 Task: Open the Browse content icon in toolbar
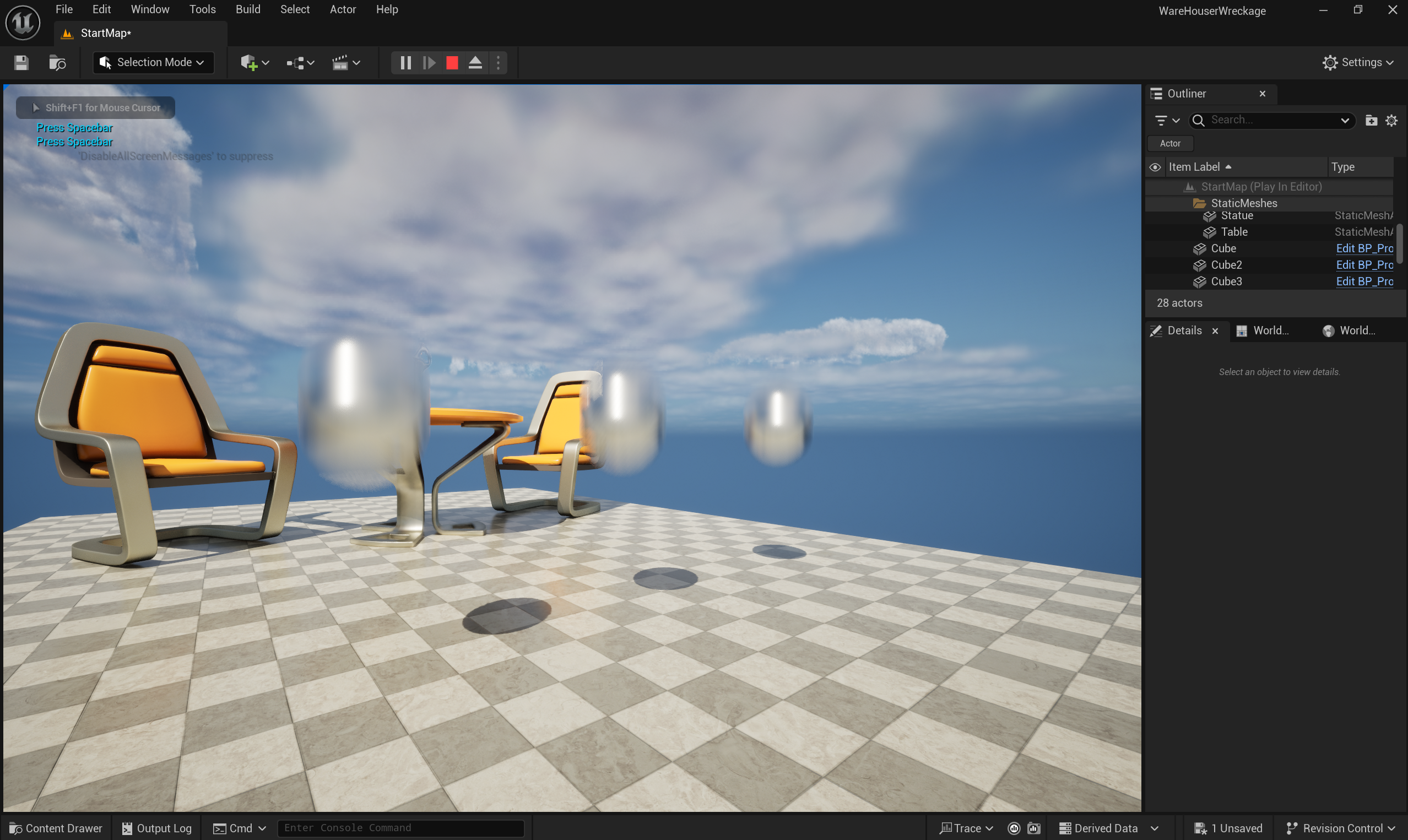[57, 62]
